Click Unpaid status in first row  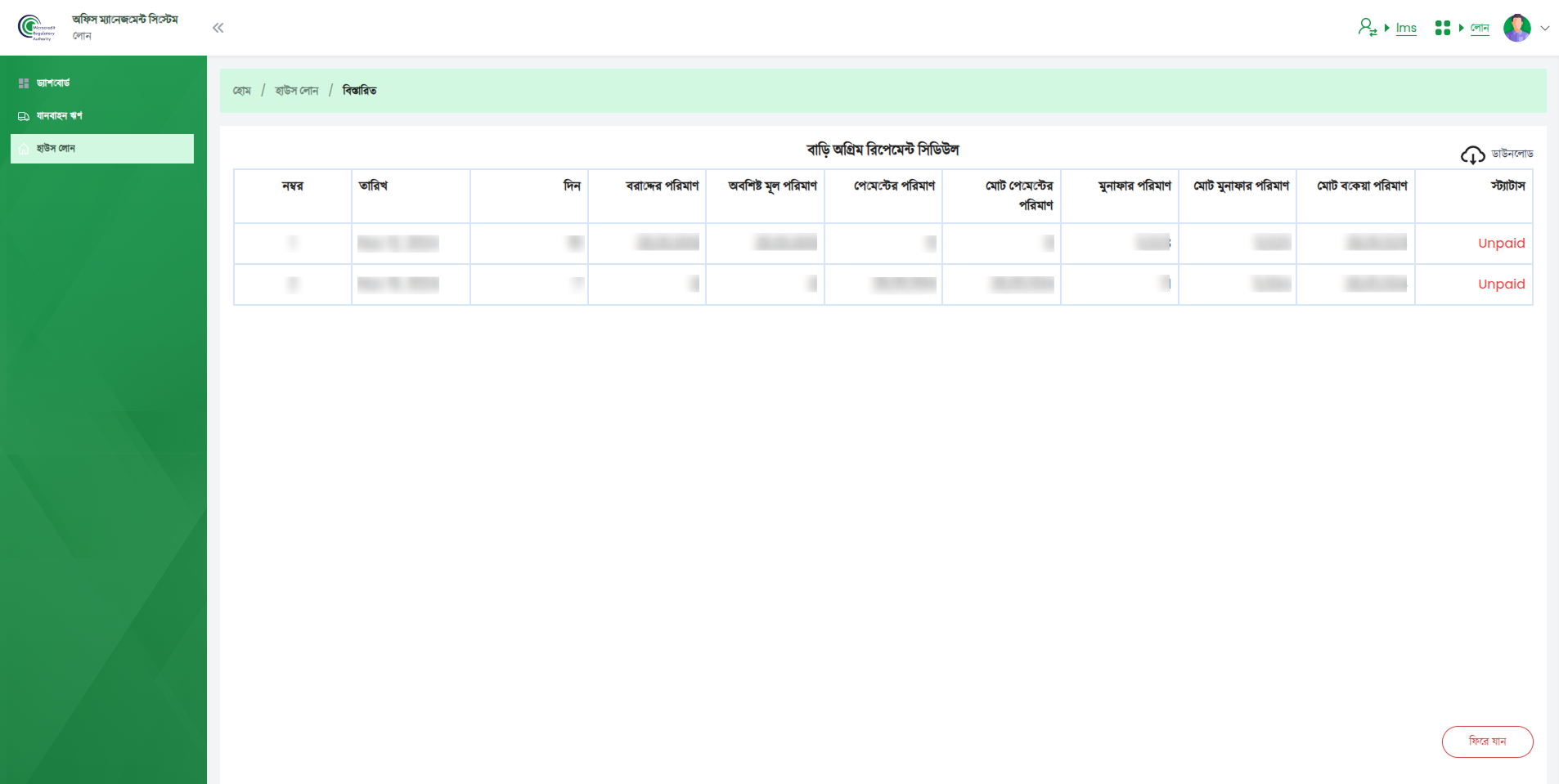point(1502,244)
